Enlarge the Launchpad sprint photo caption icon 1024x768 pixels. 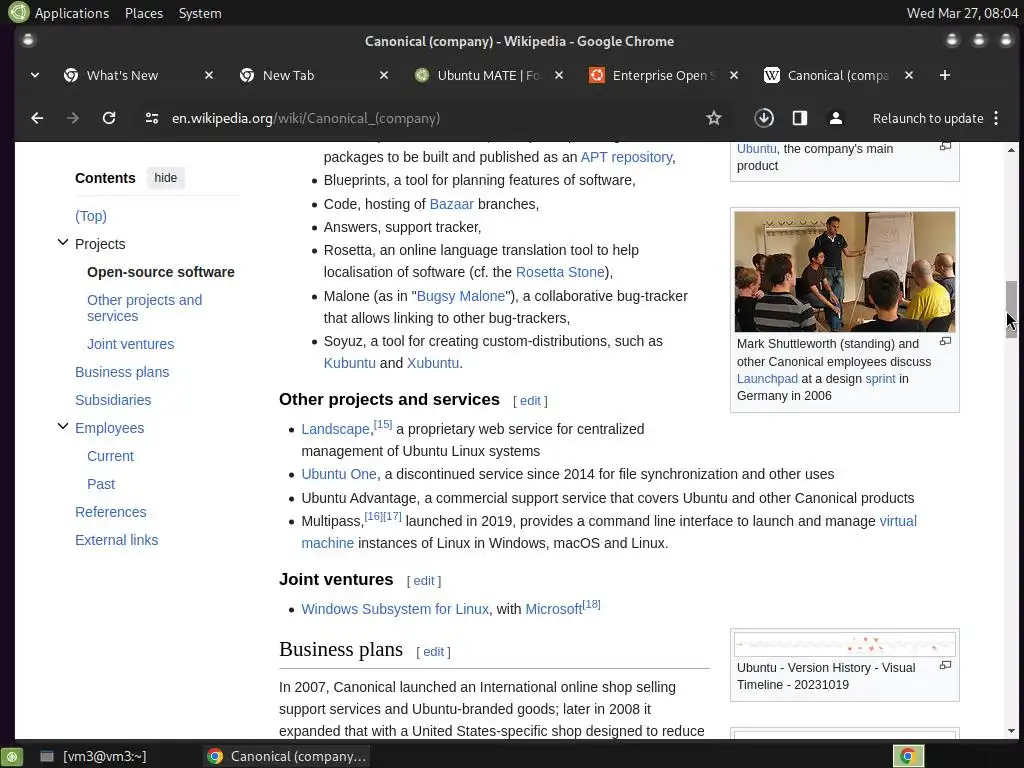(945, 341)
